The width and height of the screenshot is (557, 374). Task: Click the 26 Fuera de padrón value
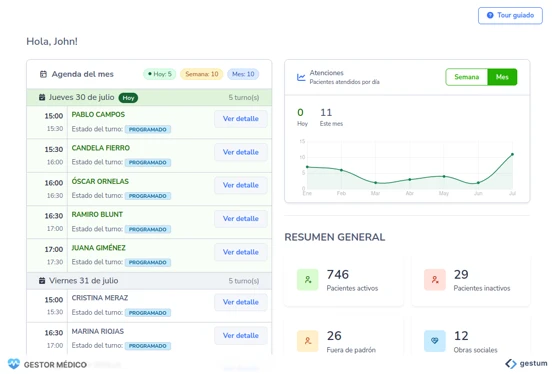pyautogui.click(x=334, y=336)
